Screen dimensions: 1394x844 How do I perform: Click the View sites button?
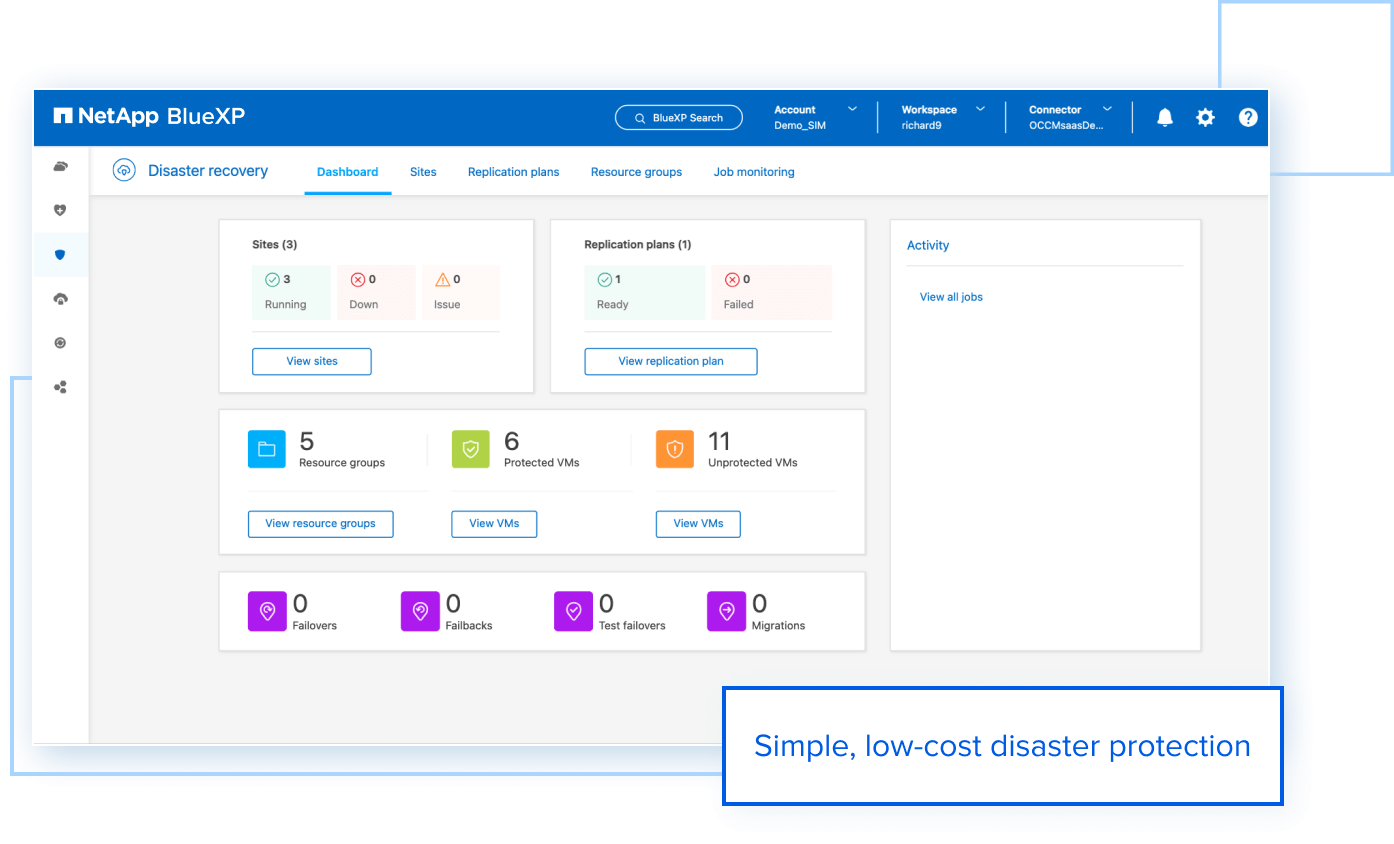pos(311,361)
